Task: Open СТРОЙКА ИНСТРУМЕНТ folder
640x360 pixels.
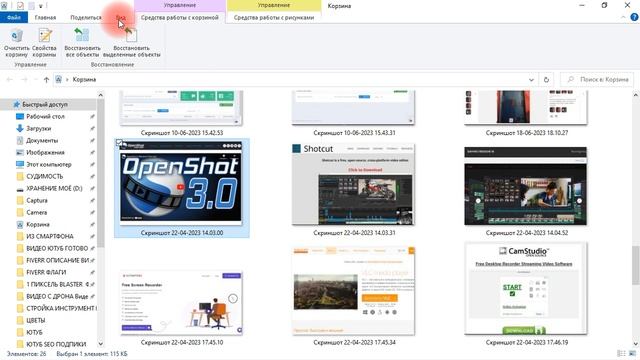Action: (60, 308)
